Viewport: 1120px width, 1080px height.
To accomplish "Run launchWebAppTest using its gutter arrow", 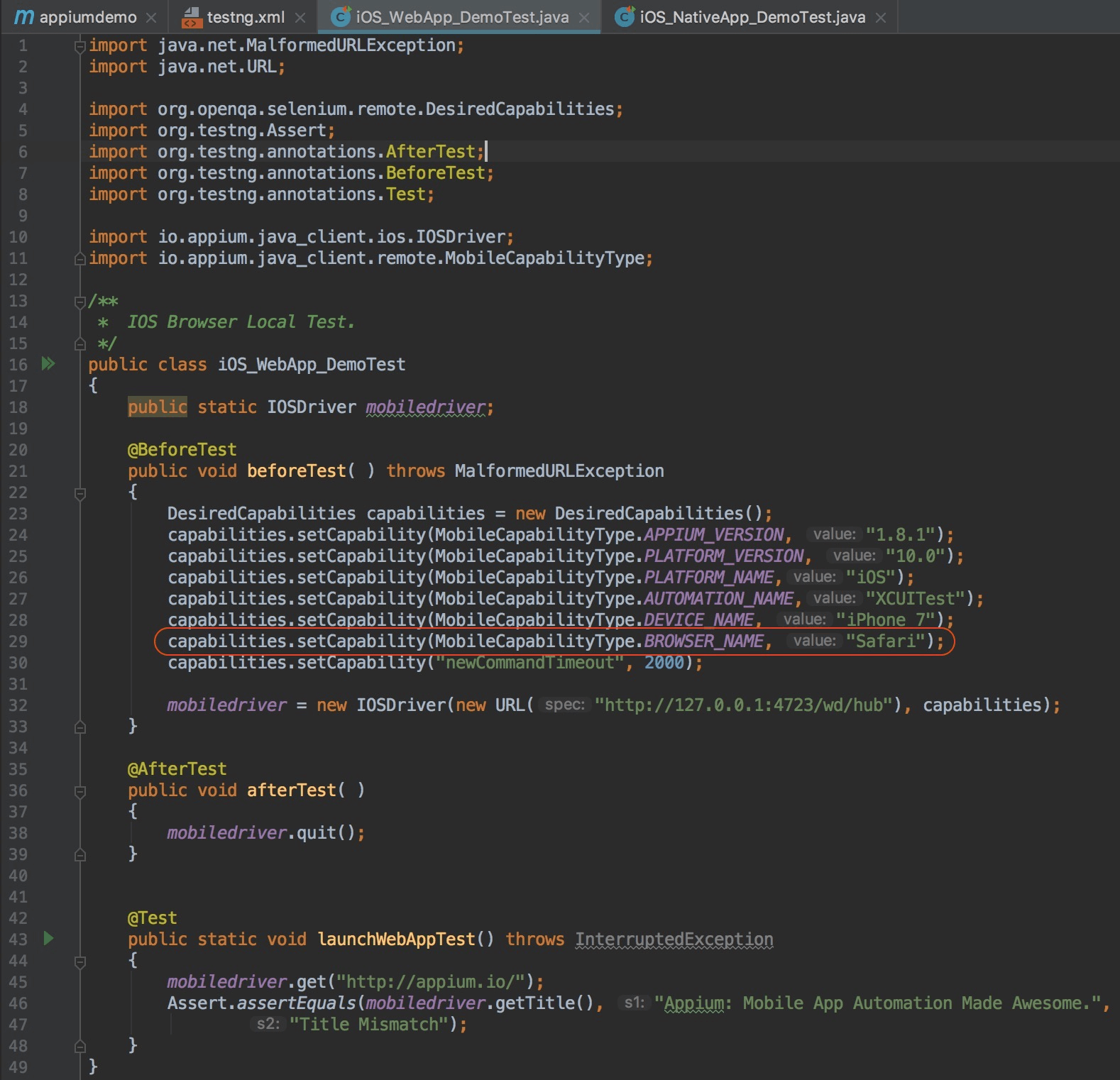I will [48, 939].
